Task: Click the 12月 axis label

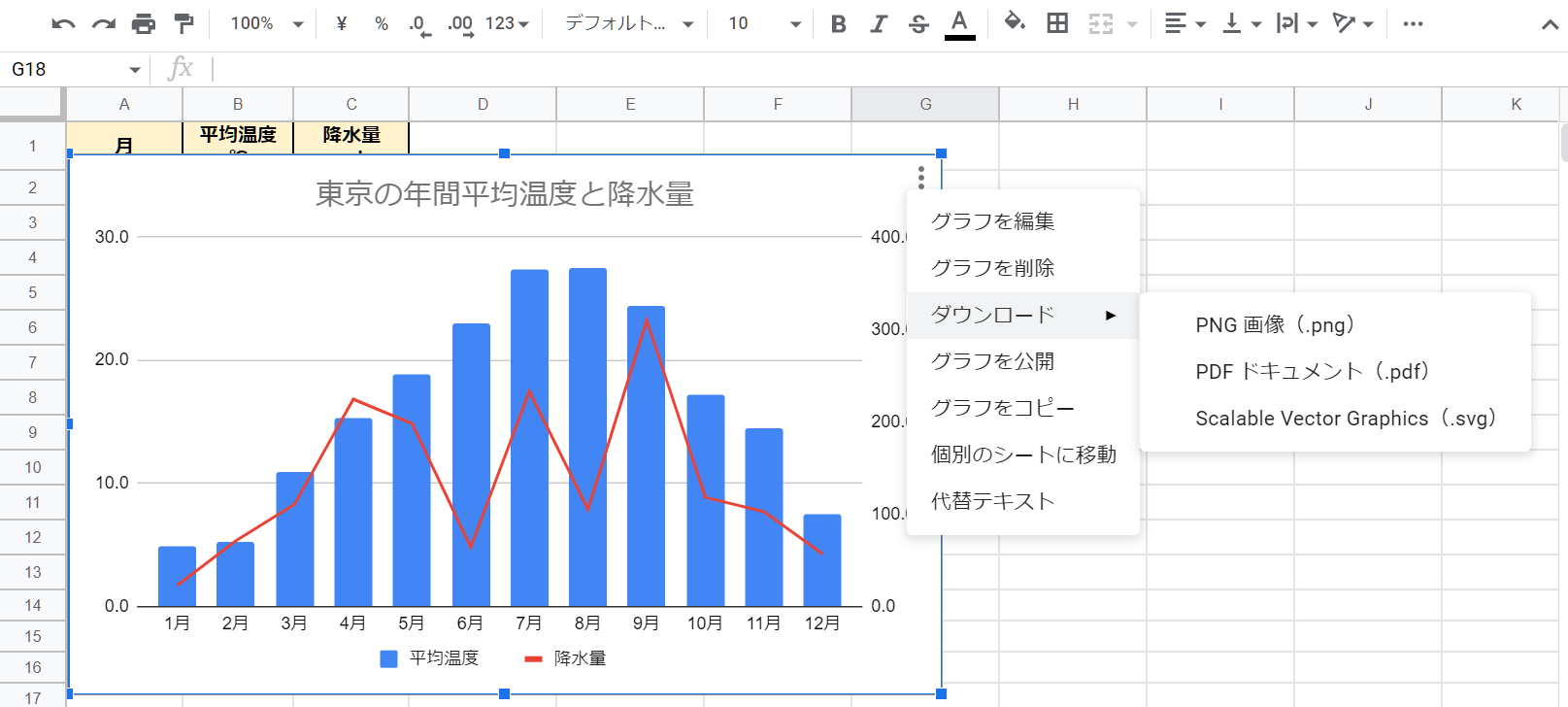Action: [822, 623]
